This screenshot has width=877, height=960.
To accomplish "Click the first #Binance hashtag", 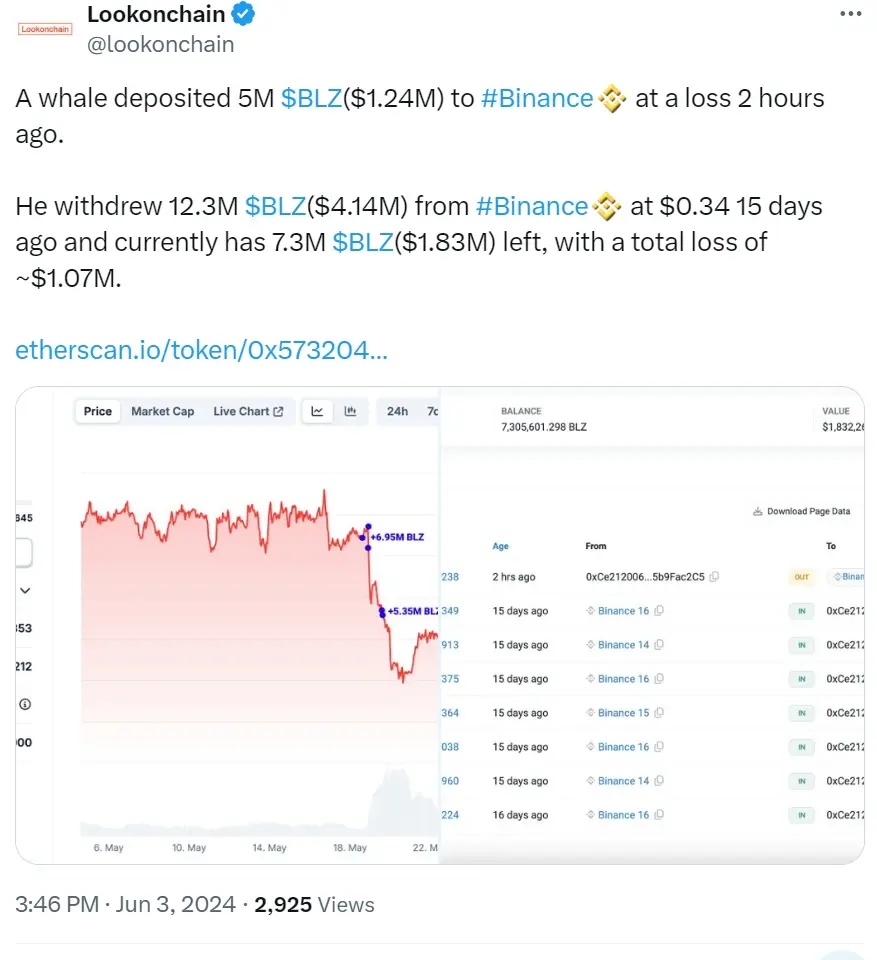I will coord(537,98).
